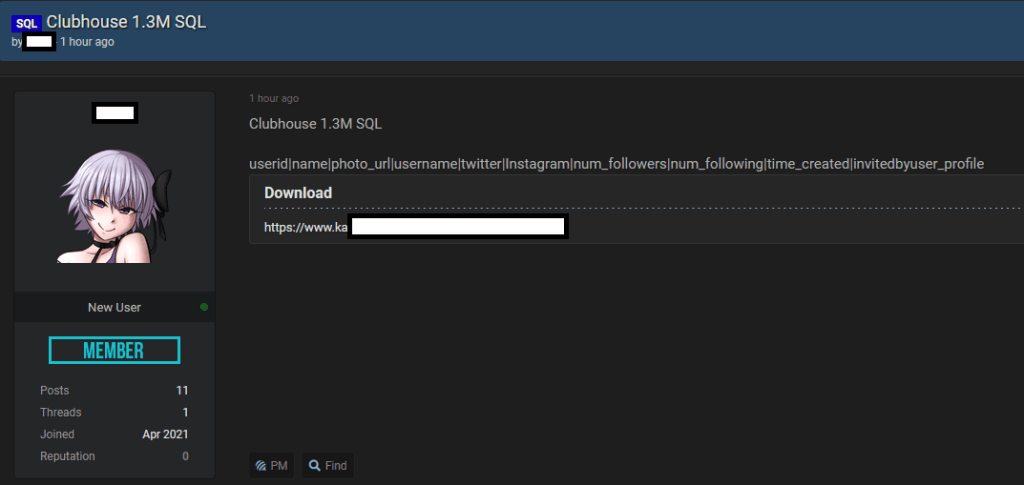This screenshot has height=485, width=1024.
Task: Click the Joined Apr 2021 date
Action: click(x=165, y=434)
